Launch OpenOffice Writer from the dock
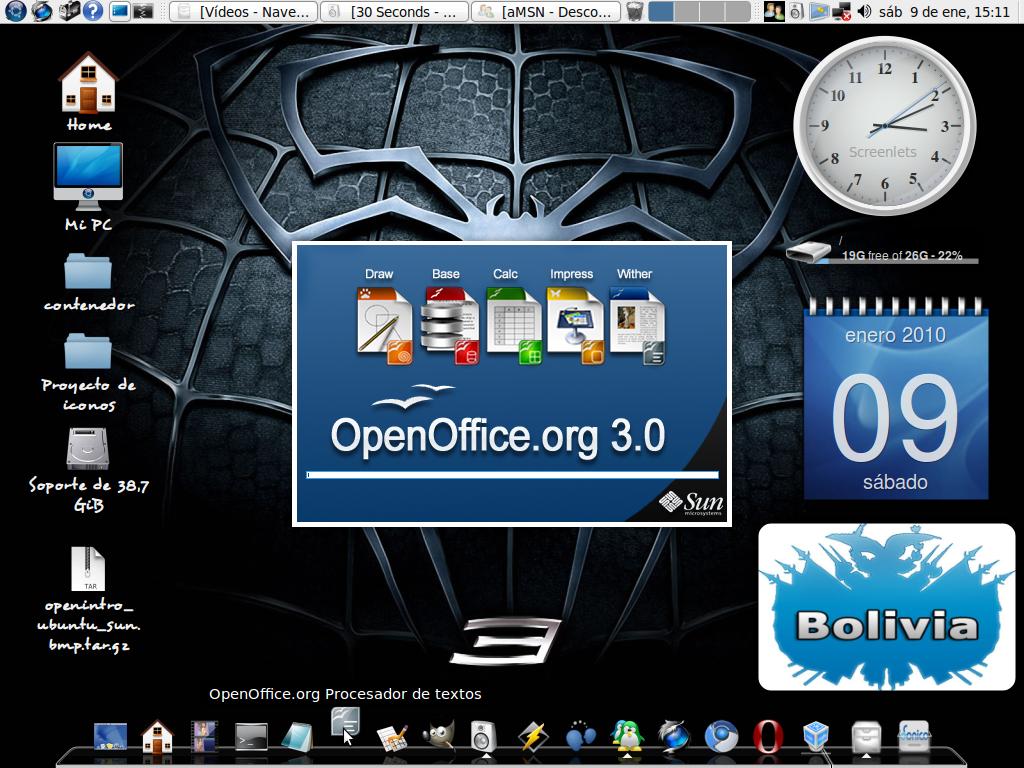1024x768 pixels. click(x=345, y=723)
